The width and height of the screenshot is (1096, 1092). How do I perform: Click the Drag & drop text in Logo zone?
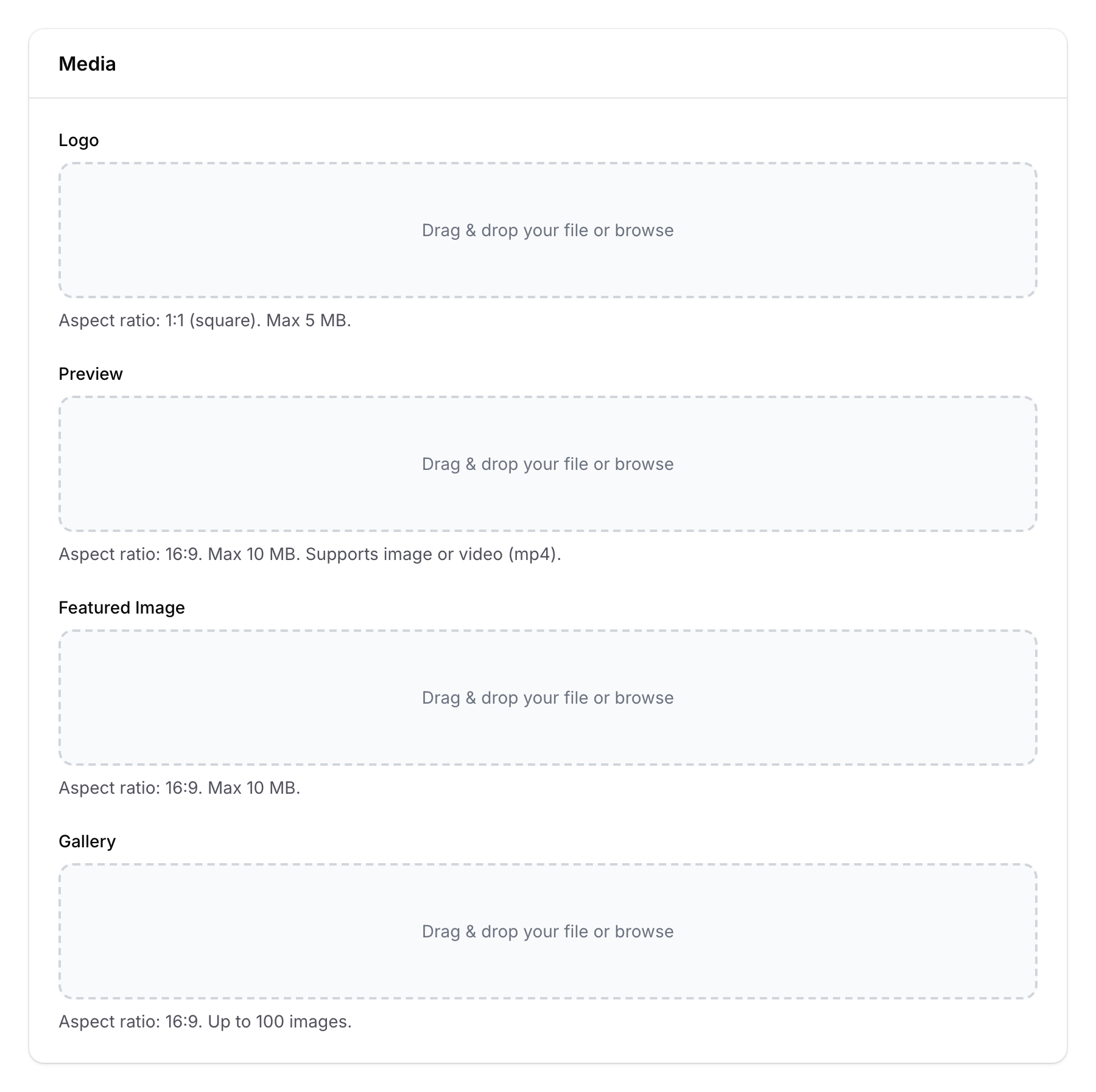point(547,230)
